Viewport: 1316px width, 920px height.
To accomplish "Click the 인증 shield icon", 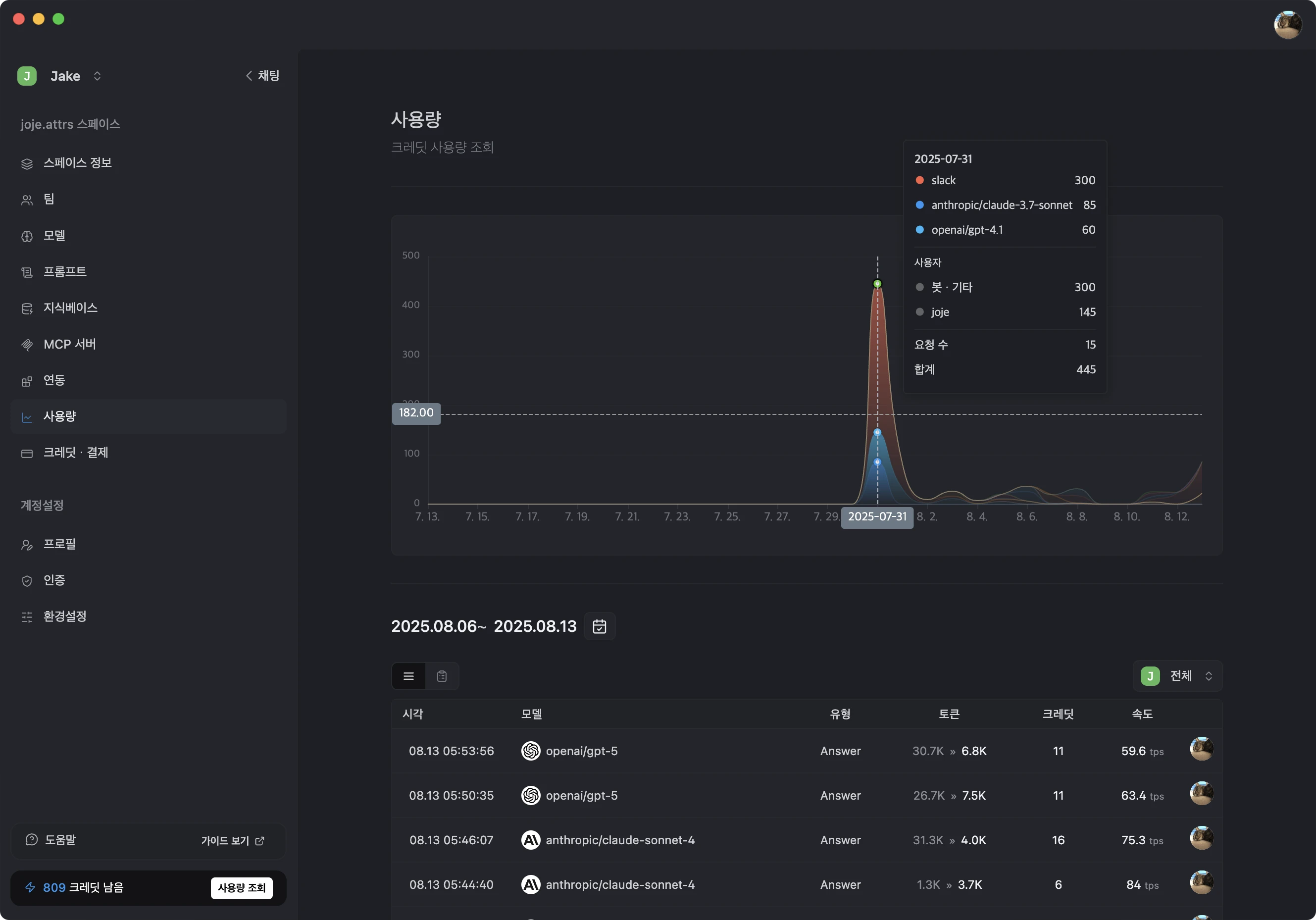I will [27, 581].
